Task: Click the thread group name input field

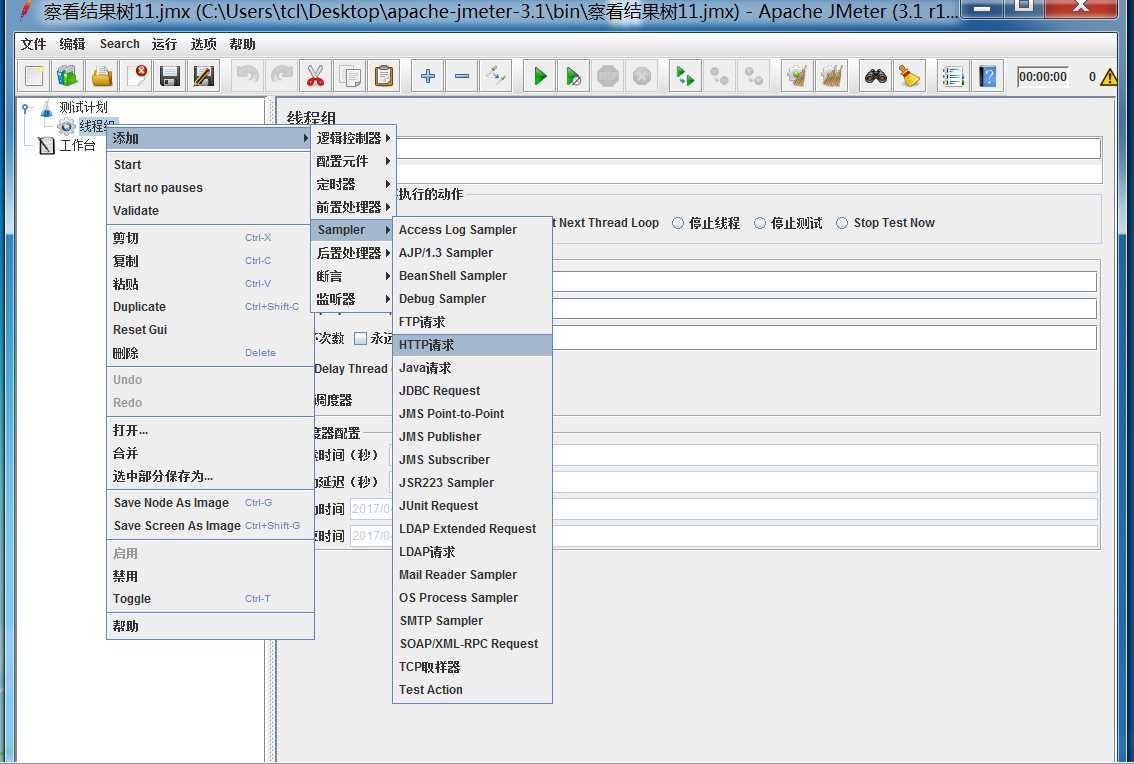Action: (x=748, y=148)
